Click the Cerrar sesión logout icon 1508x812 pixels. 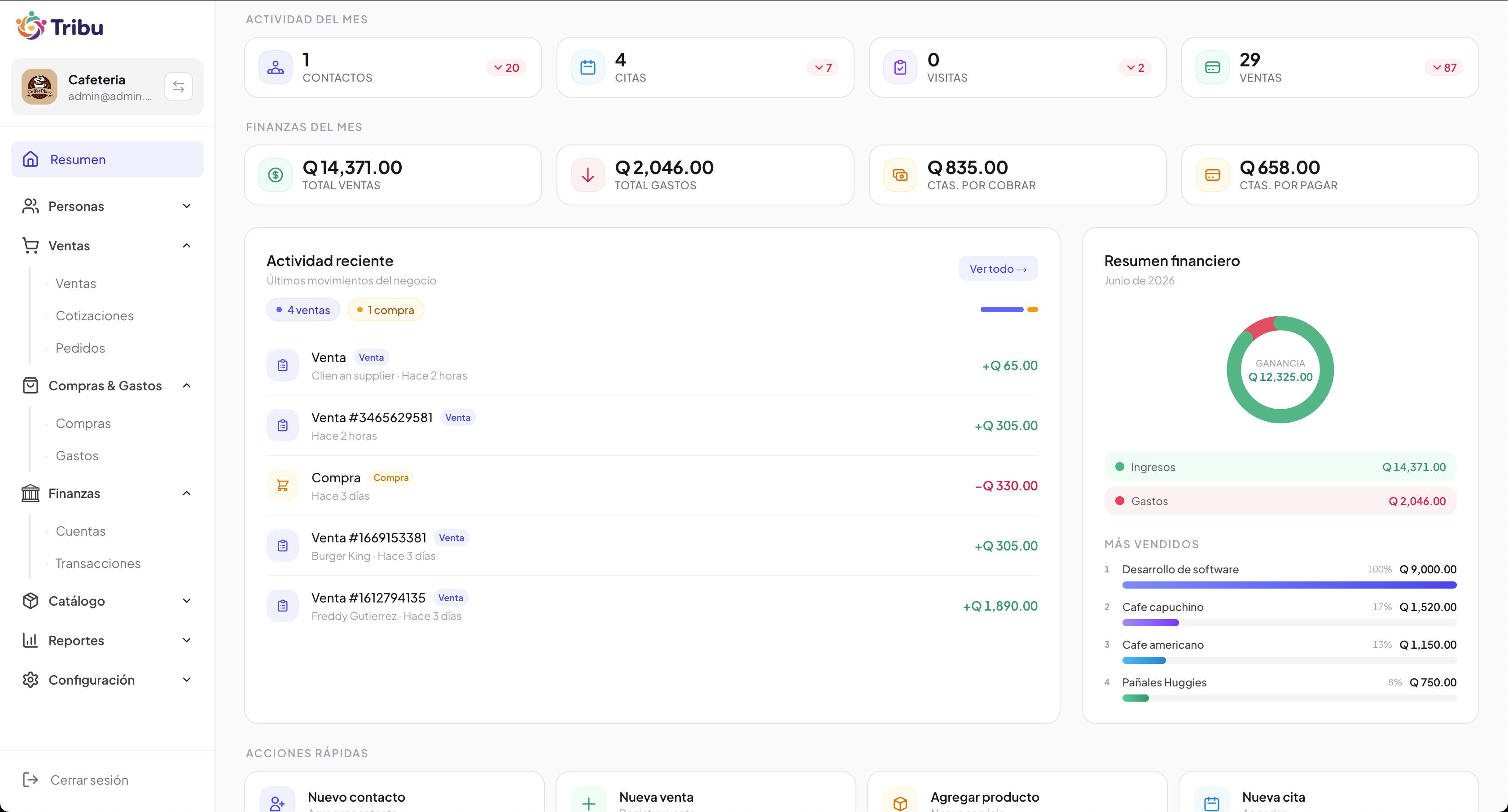tap(31, 780)
